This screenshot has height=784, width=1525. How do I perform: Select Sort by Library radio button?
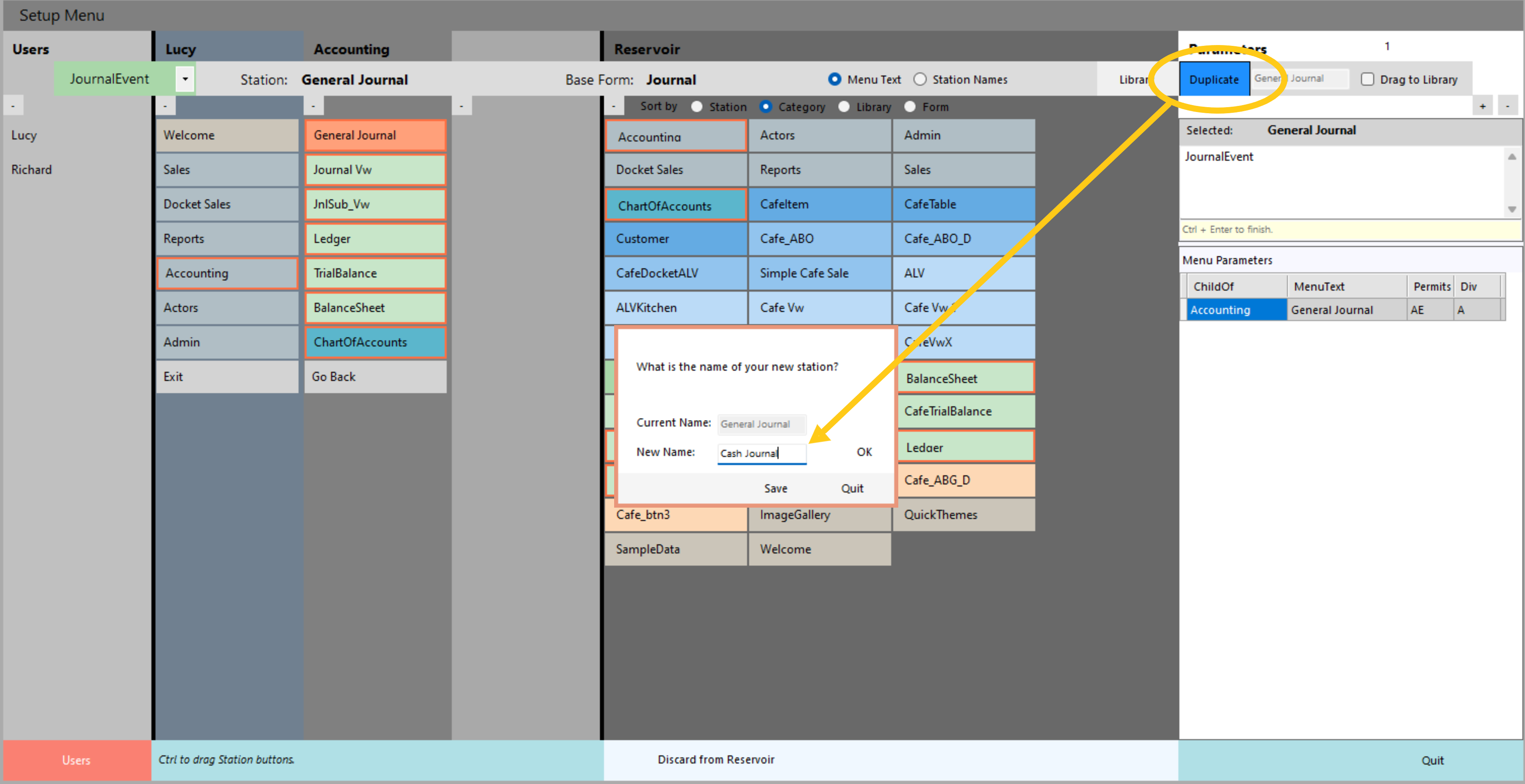click(843, 106)
